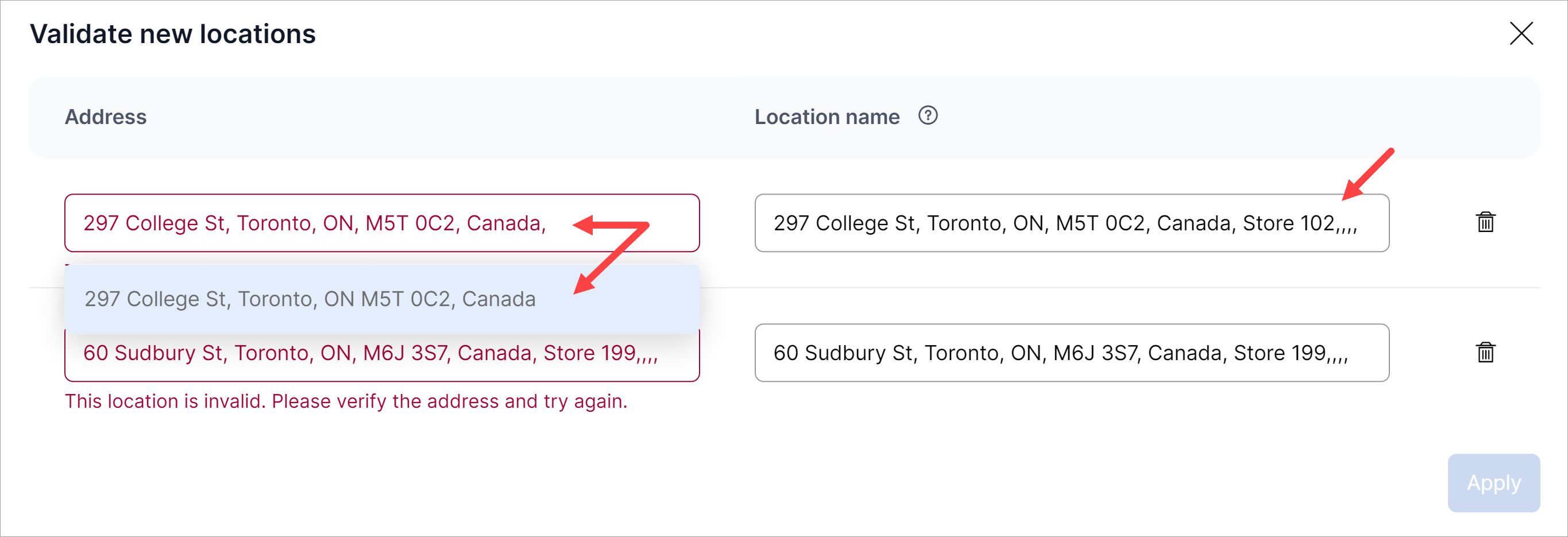
Task: Select the 297 College St autocomplete suggestion
Action: click(x=310, y=299)
